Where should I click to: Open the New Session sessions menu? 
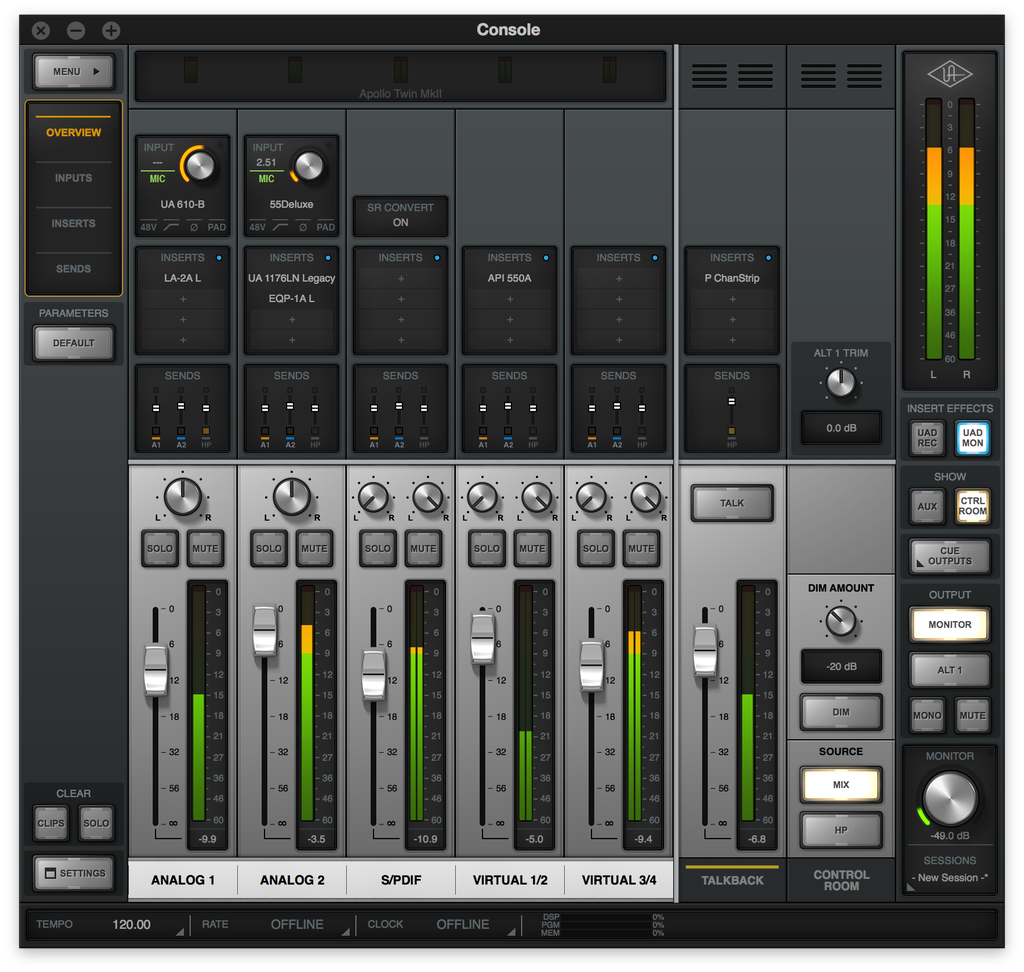tap(950, 878)
